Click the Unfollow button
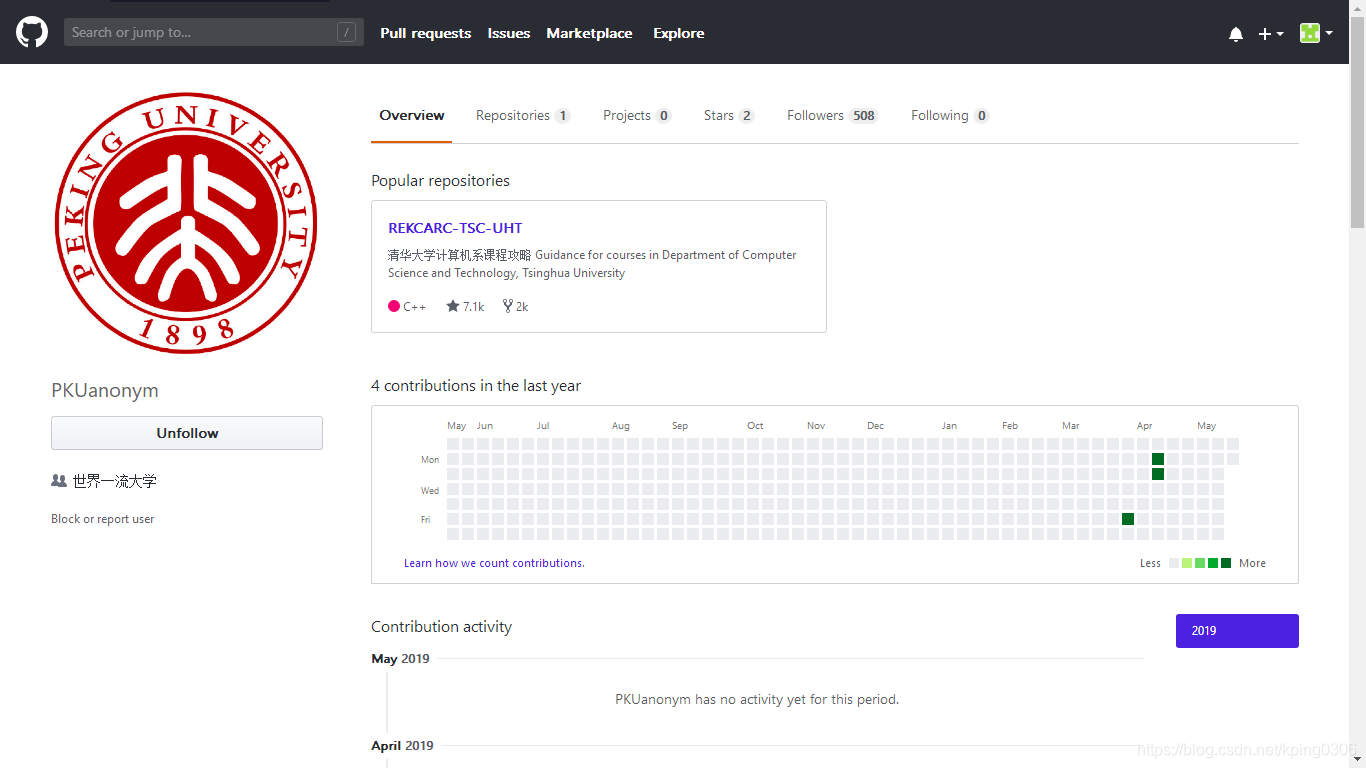 [187, 433]
